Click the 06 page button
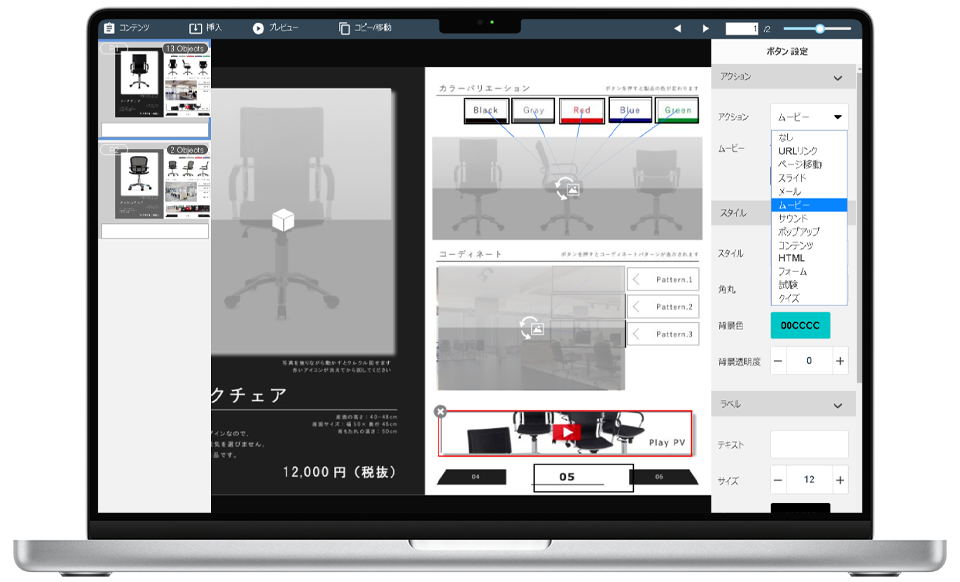 [664, 477]
